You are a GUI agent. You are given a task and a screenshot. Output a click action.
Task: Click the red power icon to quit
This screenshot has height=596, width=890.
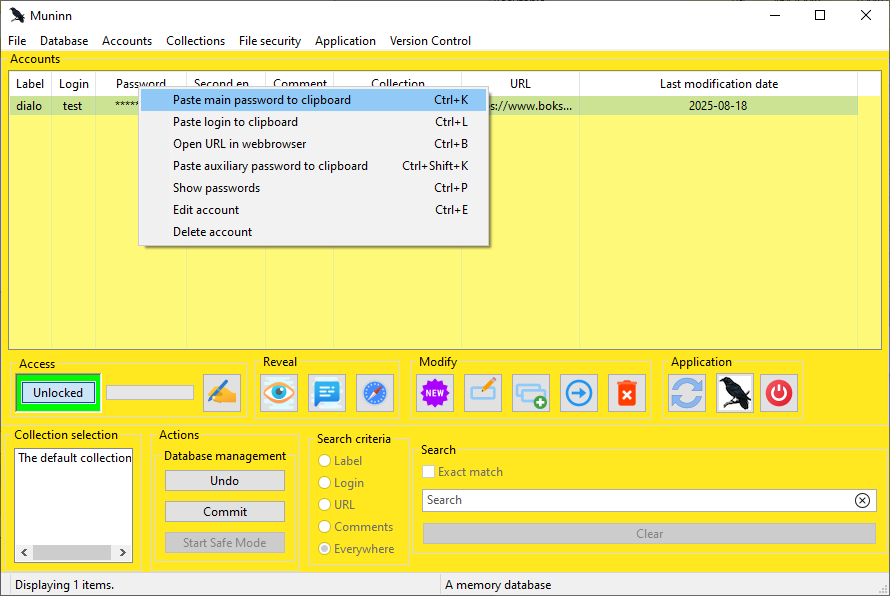779,393
